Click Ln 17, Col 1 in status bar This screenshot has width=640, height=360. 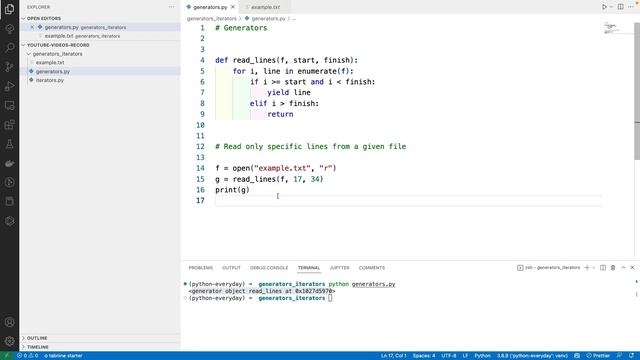393,356
